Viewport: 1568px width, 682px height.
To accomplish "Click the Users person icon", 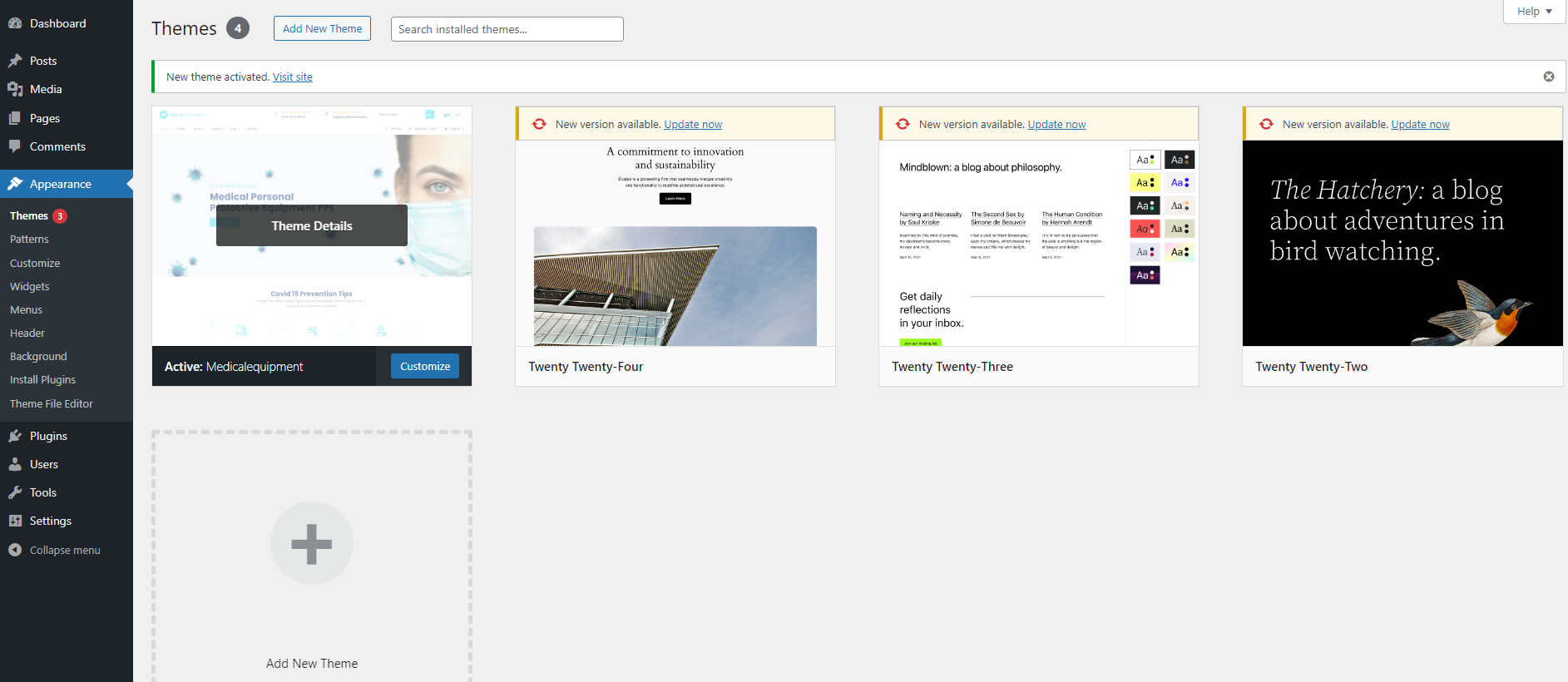I will [15, 464].
